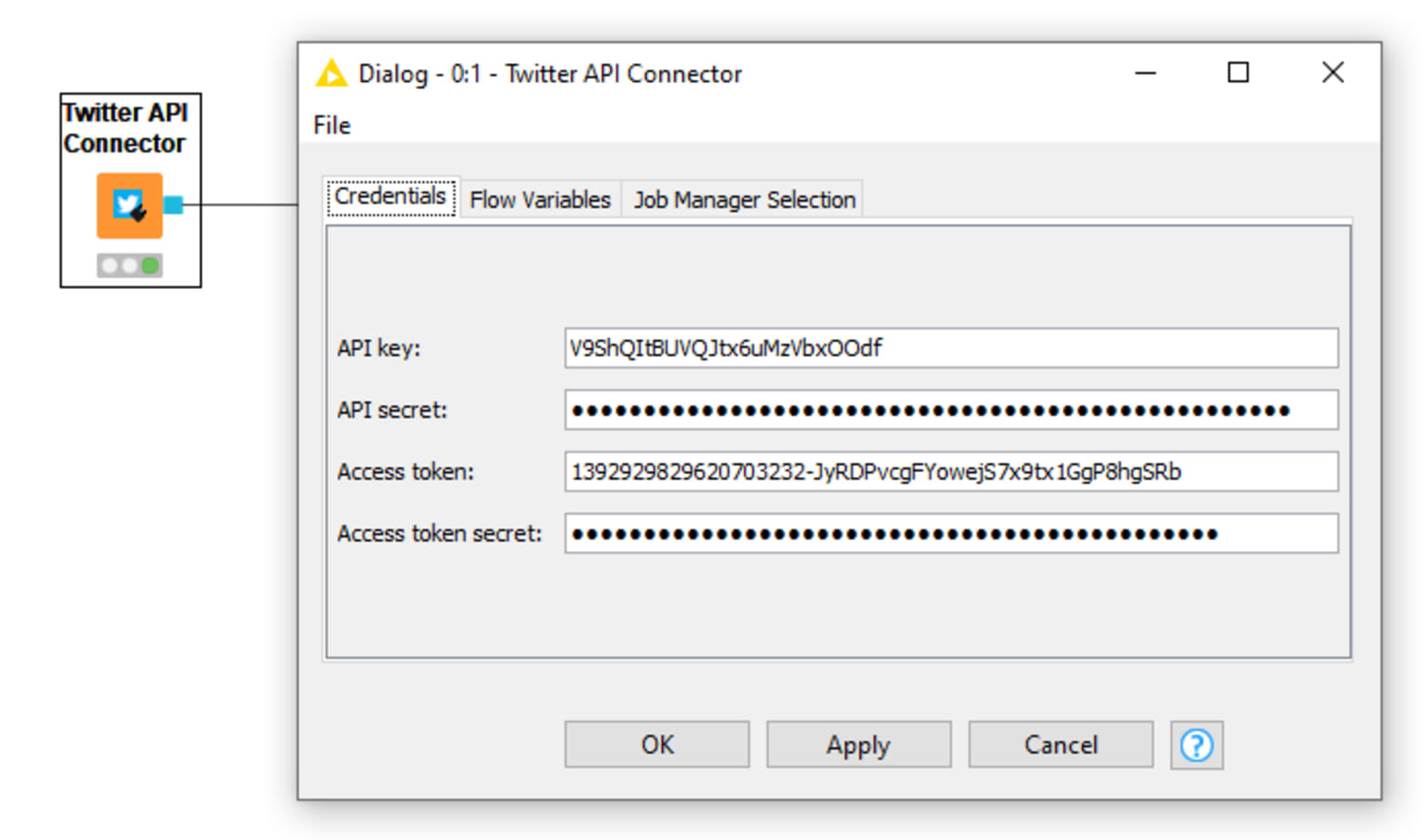The image size is (1428, 840).
Task: Click the Apply button
Action: point(858,744)
